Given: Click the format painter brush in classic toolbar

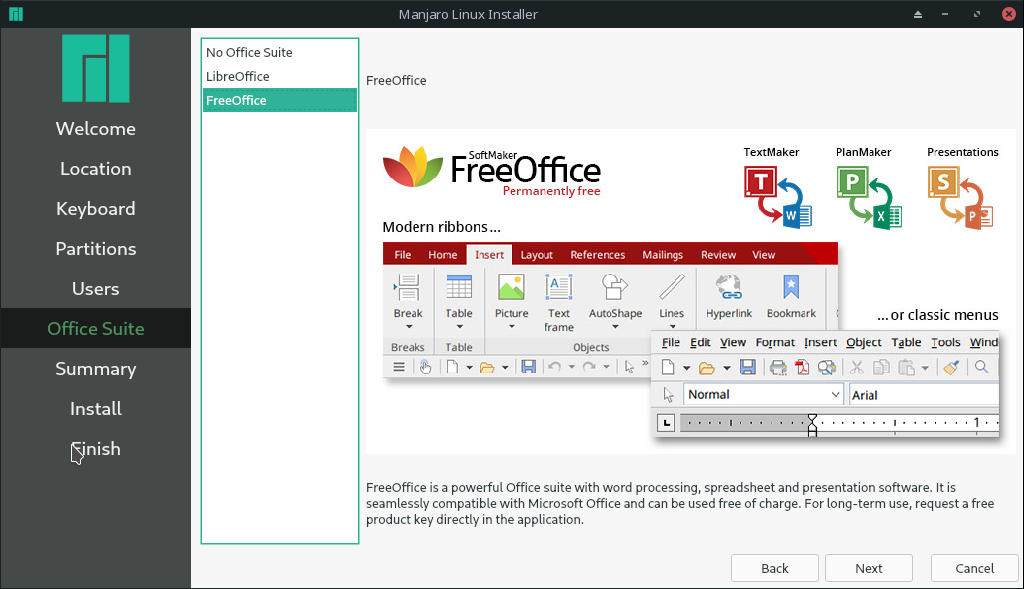Looking at the screenshot, I should click(x=952, y=368).
